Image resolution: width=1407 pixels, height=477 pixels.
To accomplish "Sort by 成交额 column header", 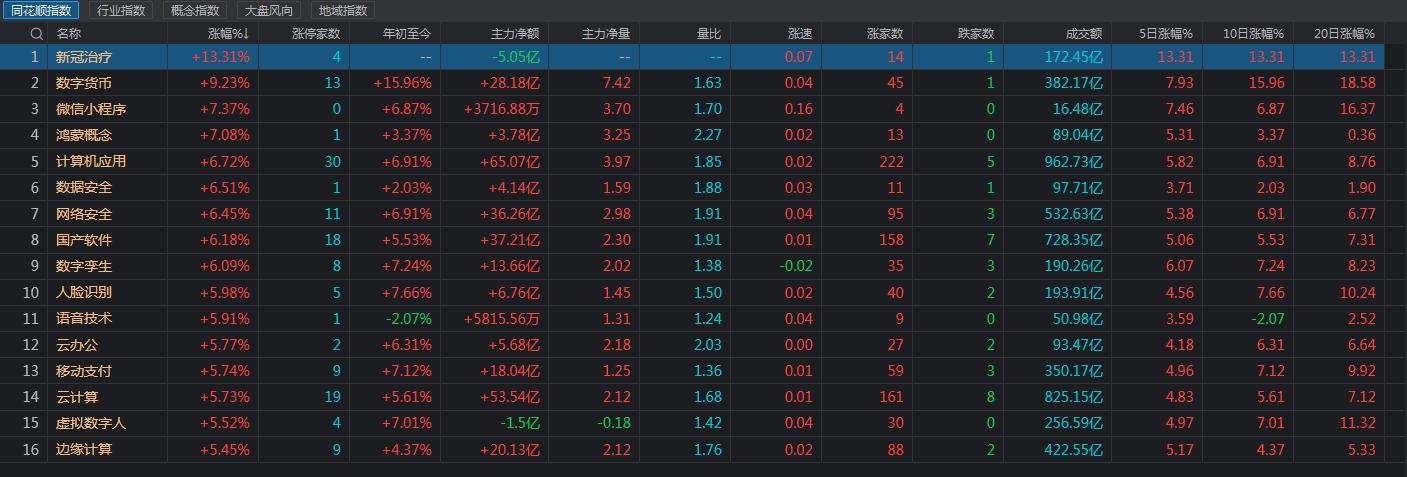I will [1084, 34].
